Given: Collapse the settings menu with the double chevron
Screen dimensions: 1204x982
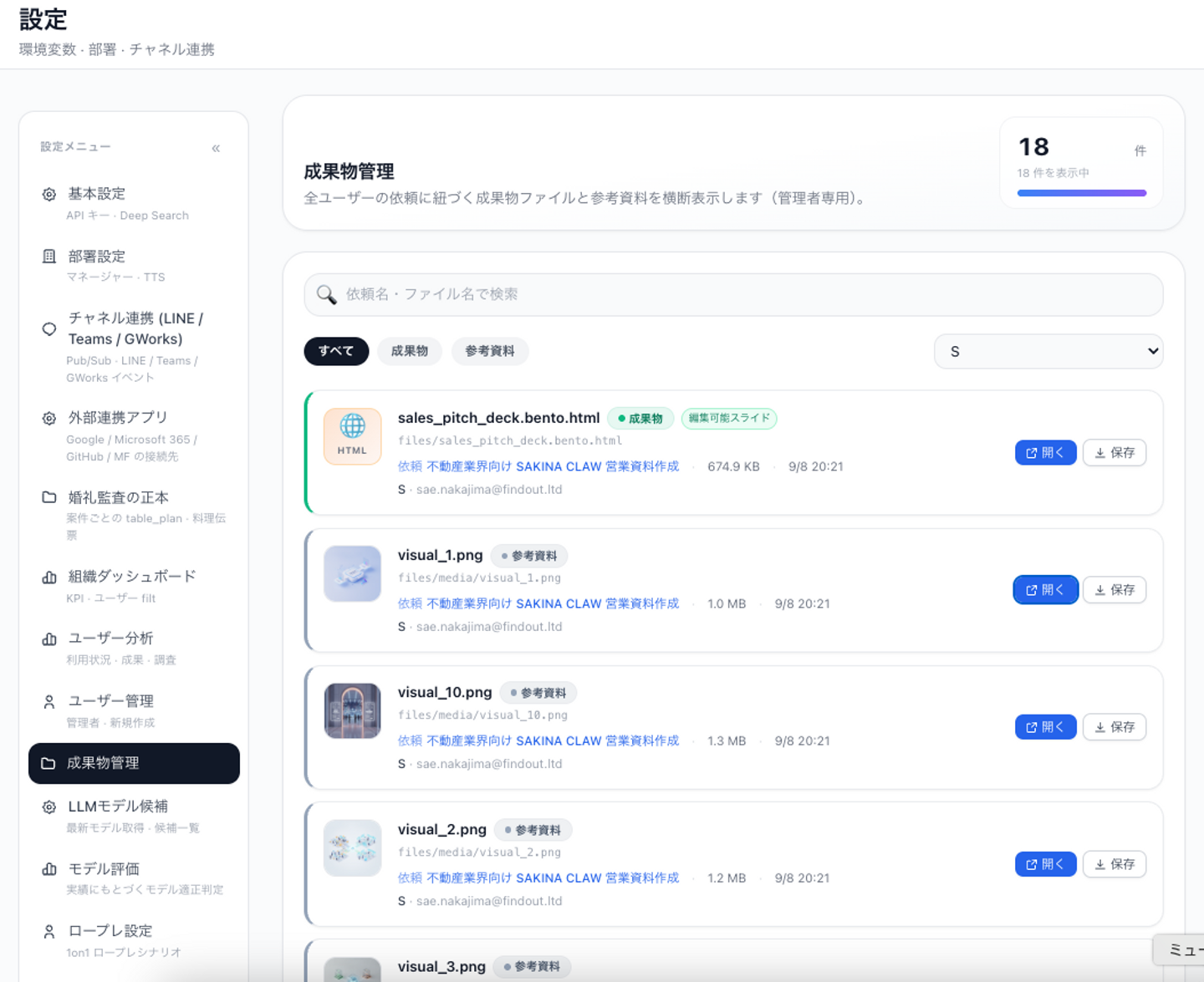Looking at the screenshot, I should click(216, 148).
